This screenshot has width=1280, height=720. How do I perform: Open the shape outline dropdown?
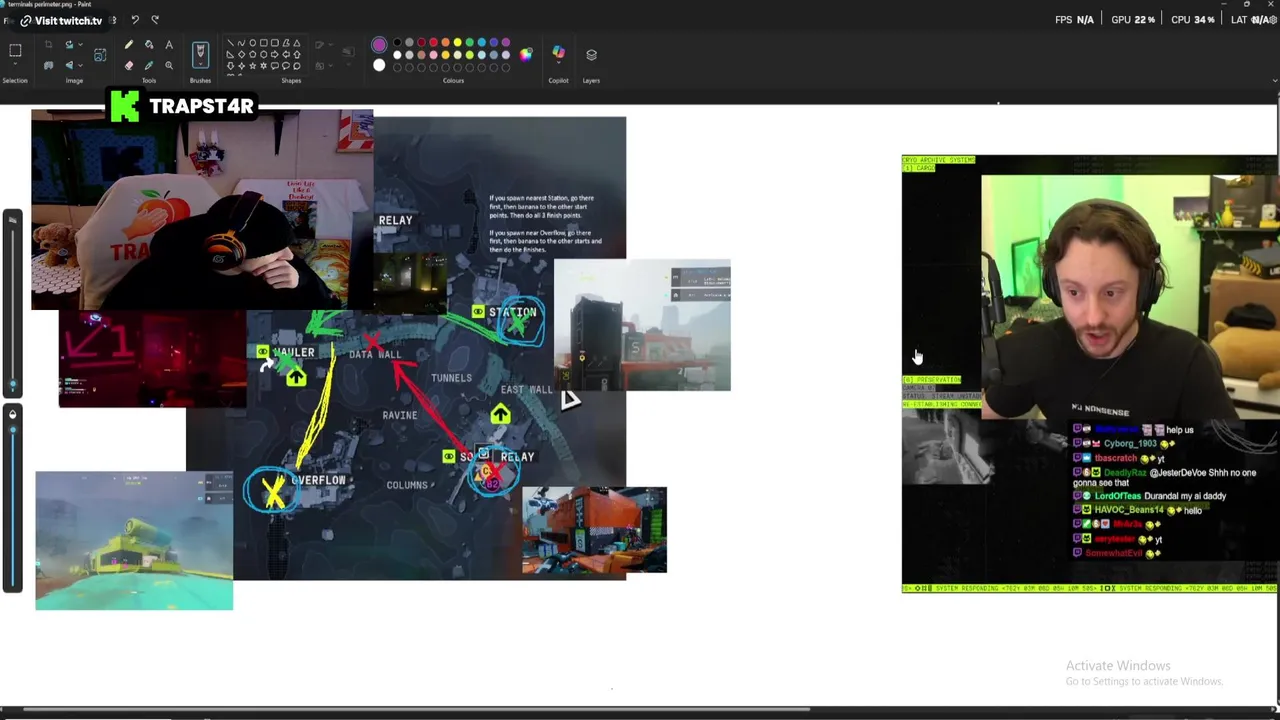[330, 44]
